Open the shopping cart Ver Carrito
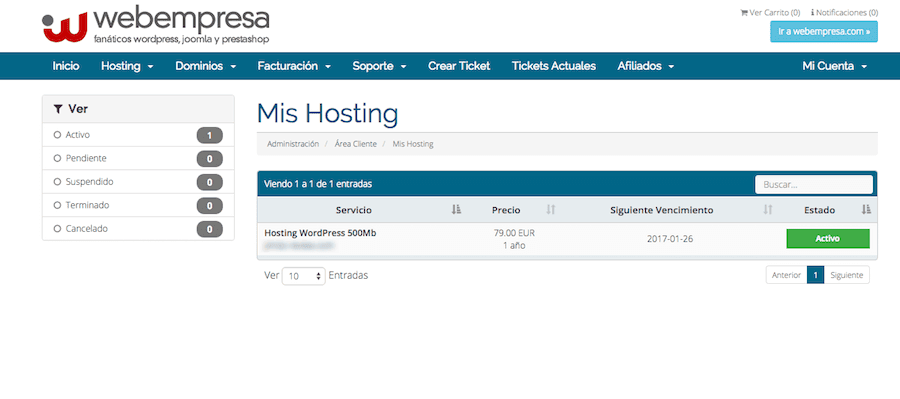Image resolution: width=900 pixels, height=399 pixels. tap(770, 12)
